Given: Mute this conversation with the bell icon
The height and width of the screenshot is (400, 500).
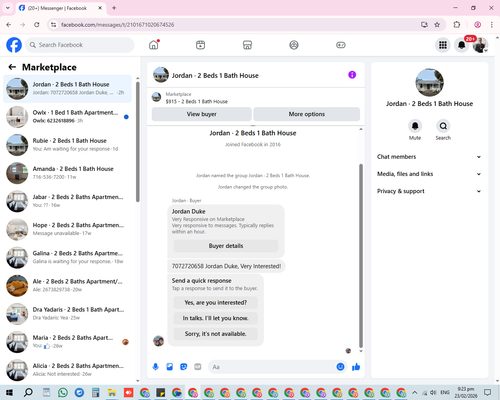Looking at the screenshot, I should point(415,126).
